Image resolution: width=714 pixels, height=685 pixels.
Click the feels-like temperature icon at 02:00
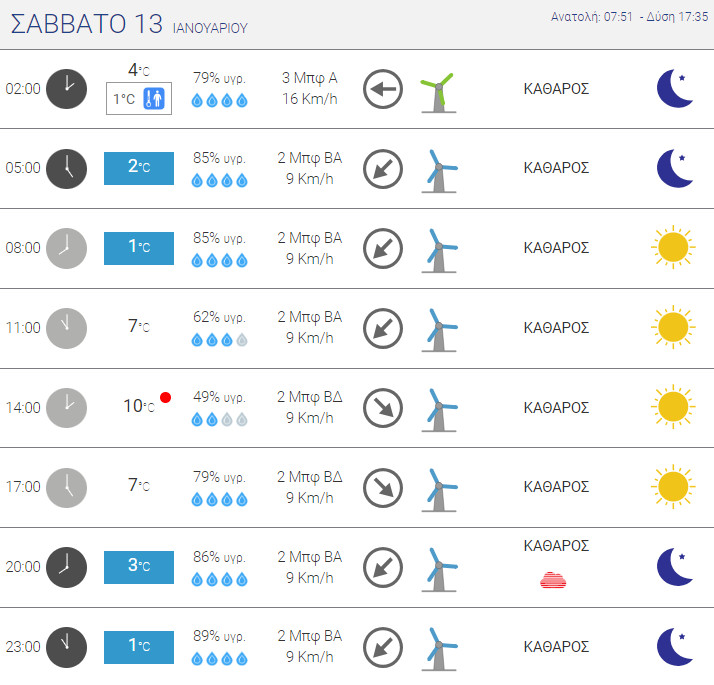tap(153, 99)
